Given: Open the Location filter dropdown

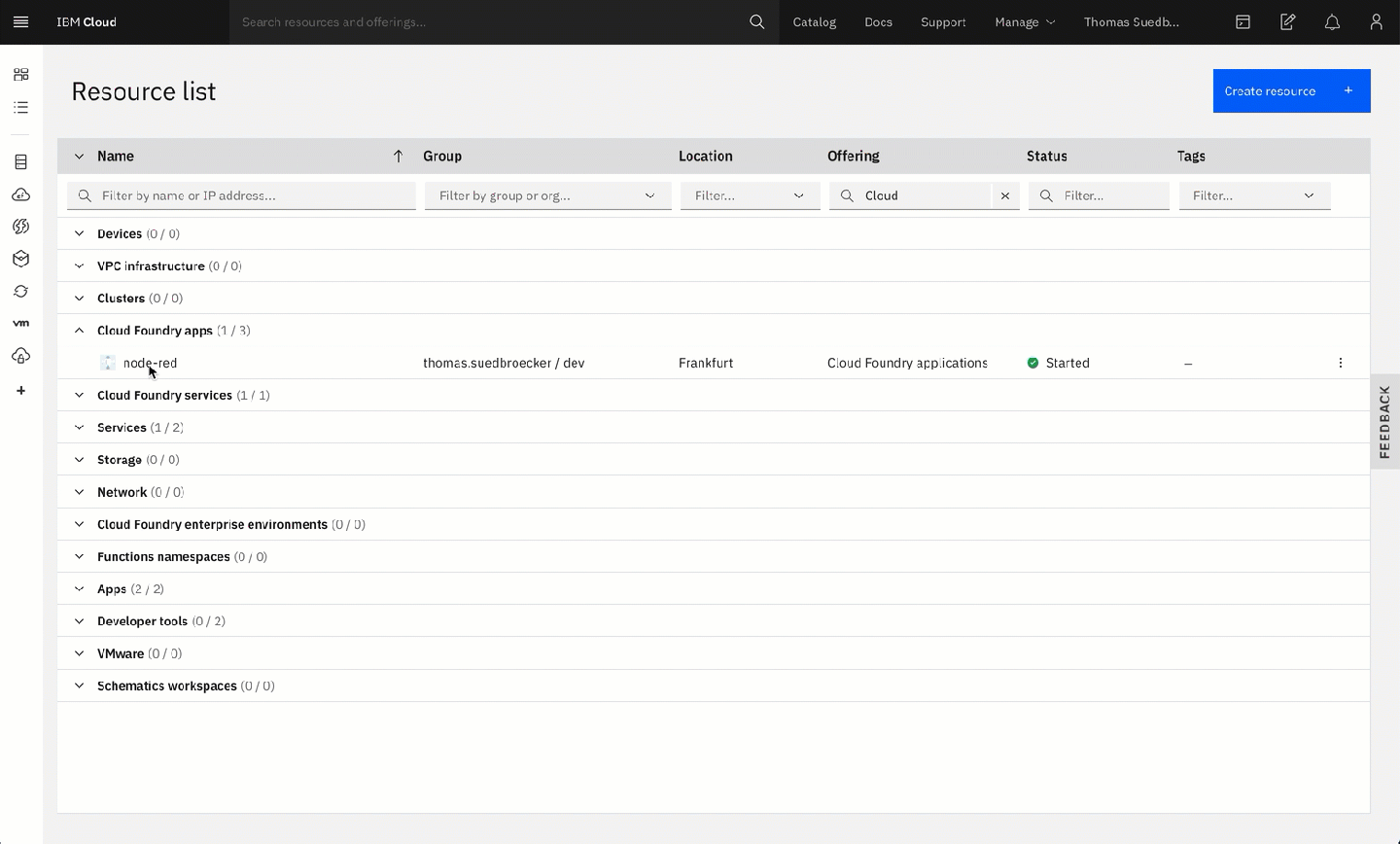Looking at the screenshot, I should pyautogui.click(x=750, y=195).
